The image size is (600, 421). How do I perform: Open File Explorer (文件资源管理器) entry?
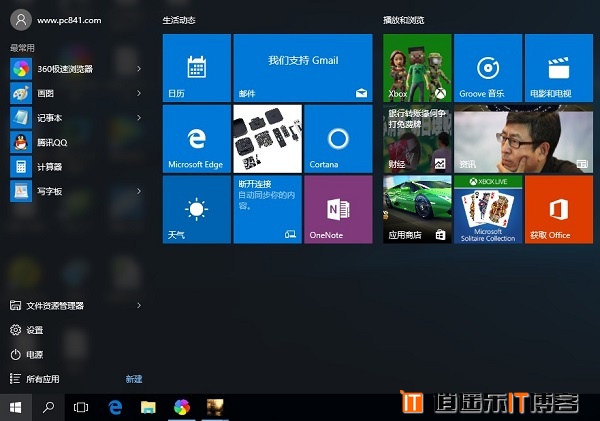coord(47,305)
